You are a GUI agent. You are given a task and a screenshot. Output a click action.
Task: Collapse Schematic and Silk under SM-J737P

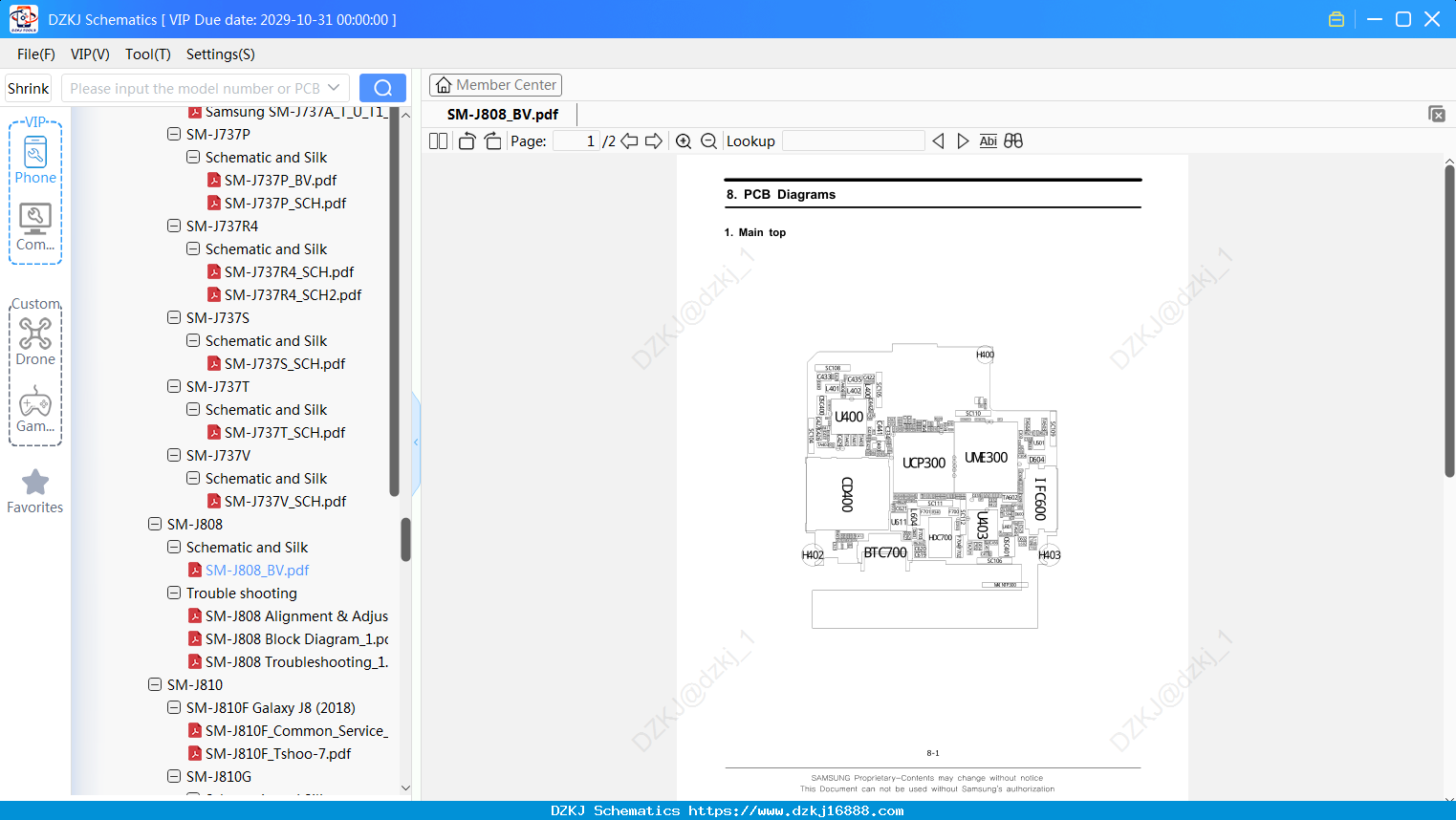click(193, 157)
